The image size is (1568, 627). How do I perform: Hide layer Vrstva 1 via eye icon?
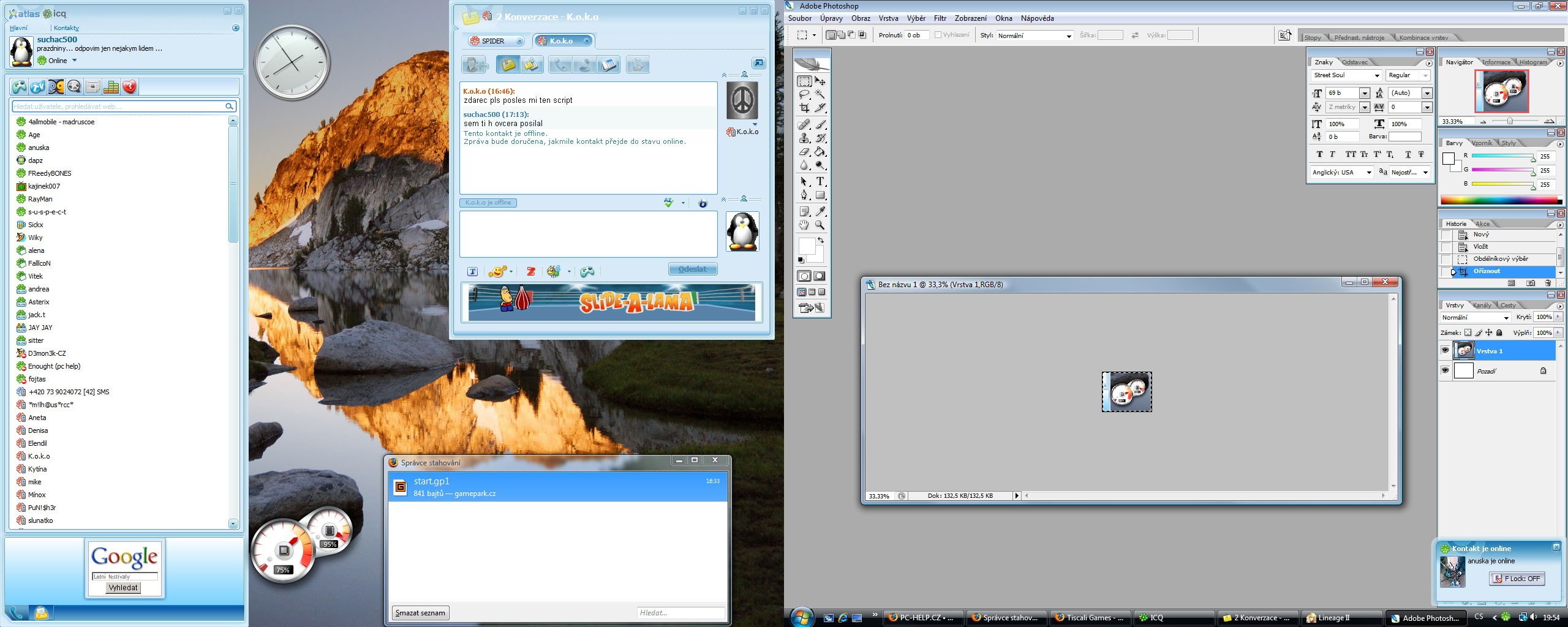(x=1445, y=351)
